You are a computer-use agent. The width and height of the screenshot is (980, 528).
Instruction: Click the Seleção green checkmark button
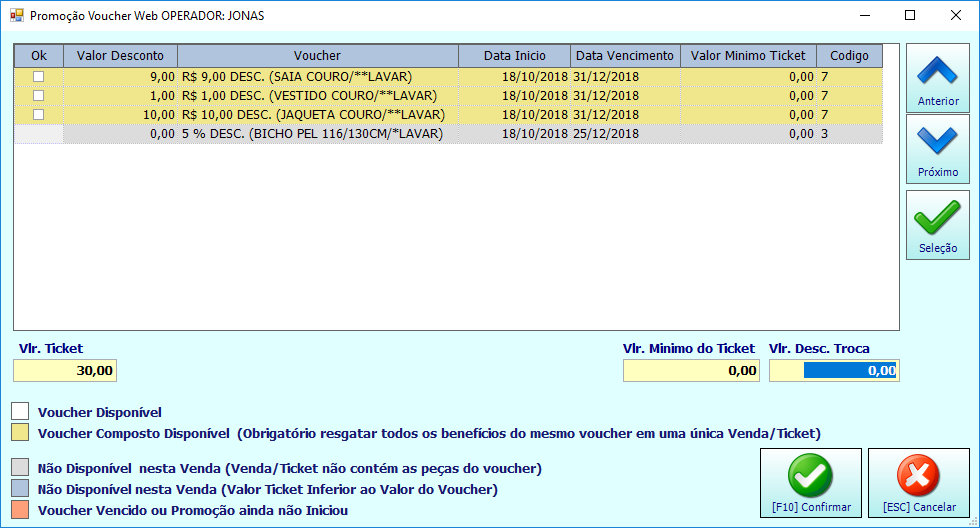pyautogui.click(x=938, y=225)
